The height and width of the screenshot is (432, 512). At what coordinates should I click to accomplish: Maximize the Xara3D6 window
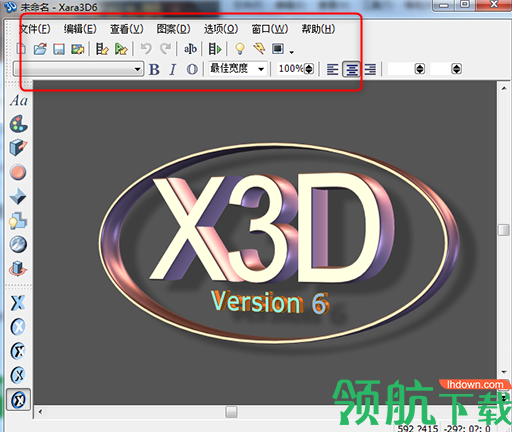[x=465, y=4]
